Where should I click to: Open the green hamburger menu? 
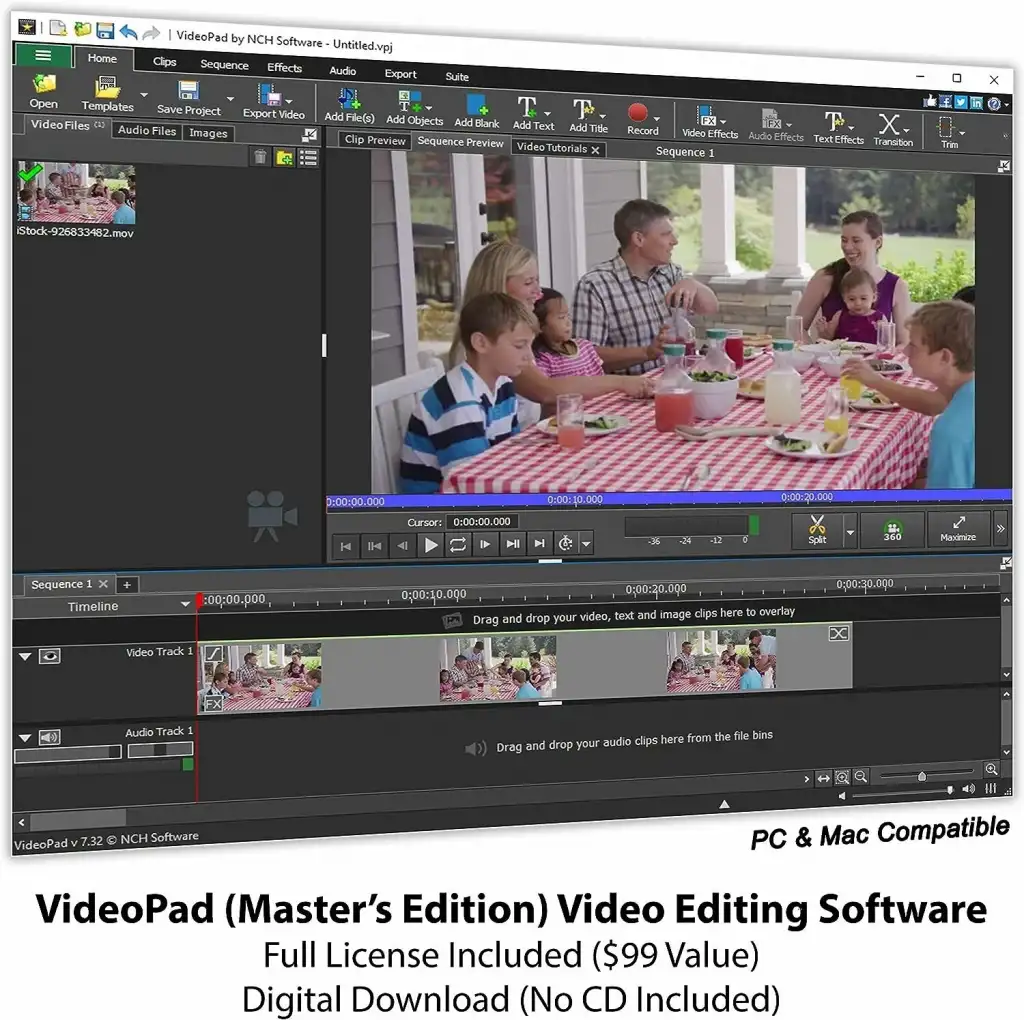coord(43,55)
